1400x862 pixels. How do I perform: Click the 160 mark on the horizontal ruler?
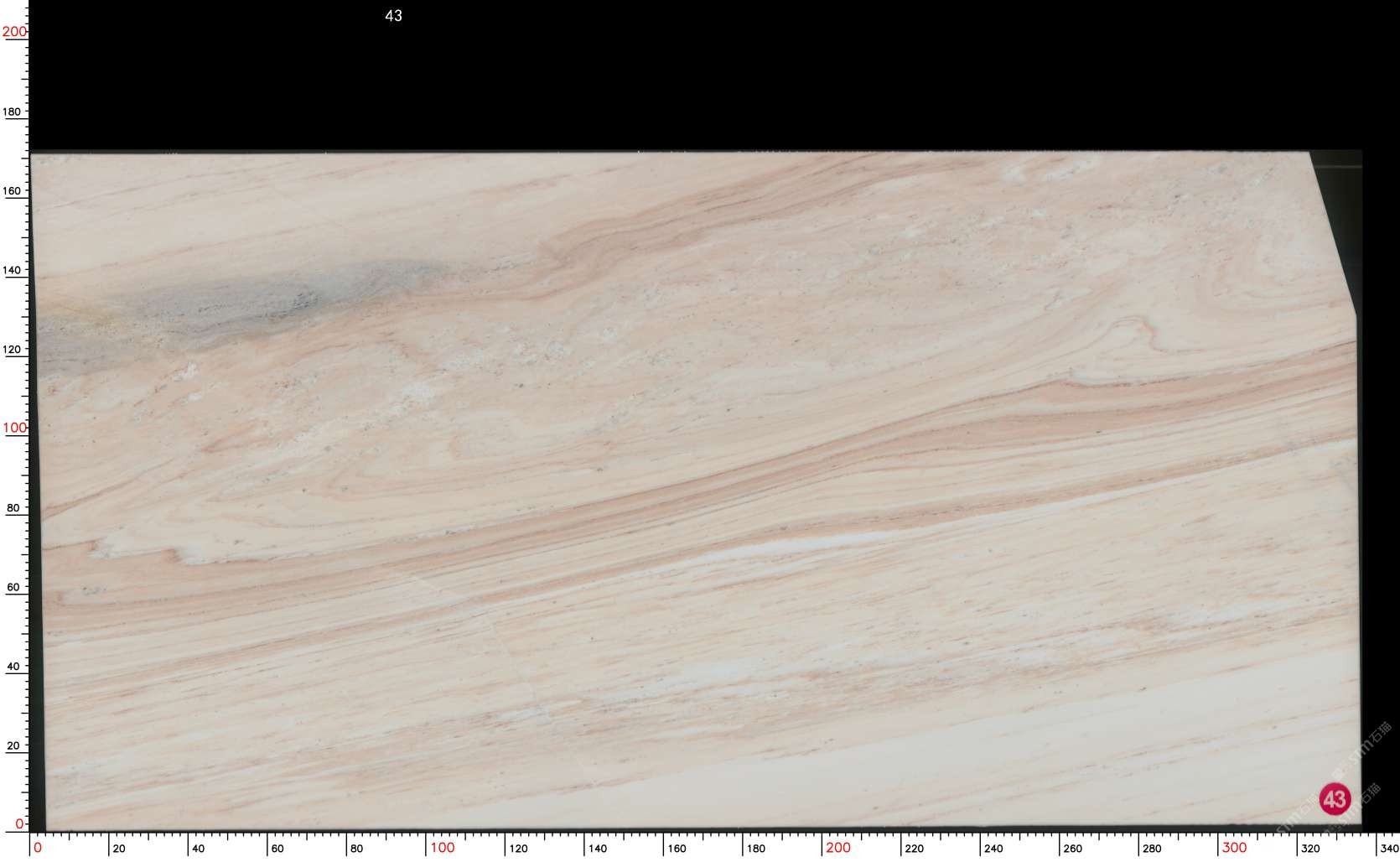click(x=677, y=849)
